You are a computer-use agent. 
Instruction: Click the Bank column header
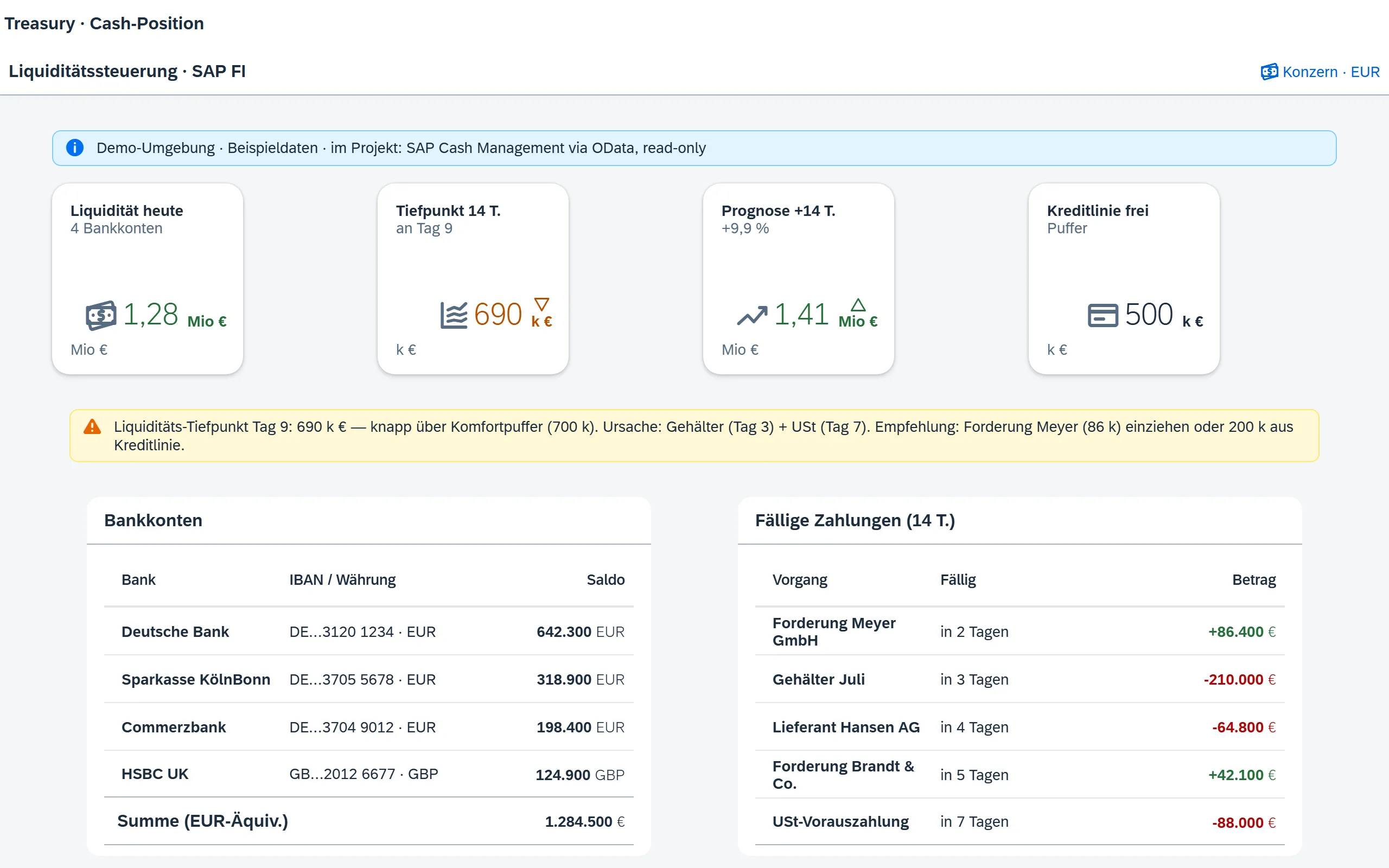point(138,580)
